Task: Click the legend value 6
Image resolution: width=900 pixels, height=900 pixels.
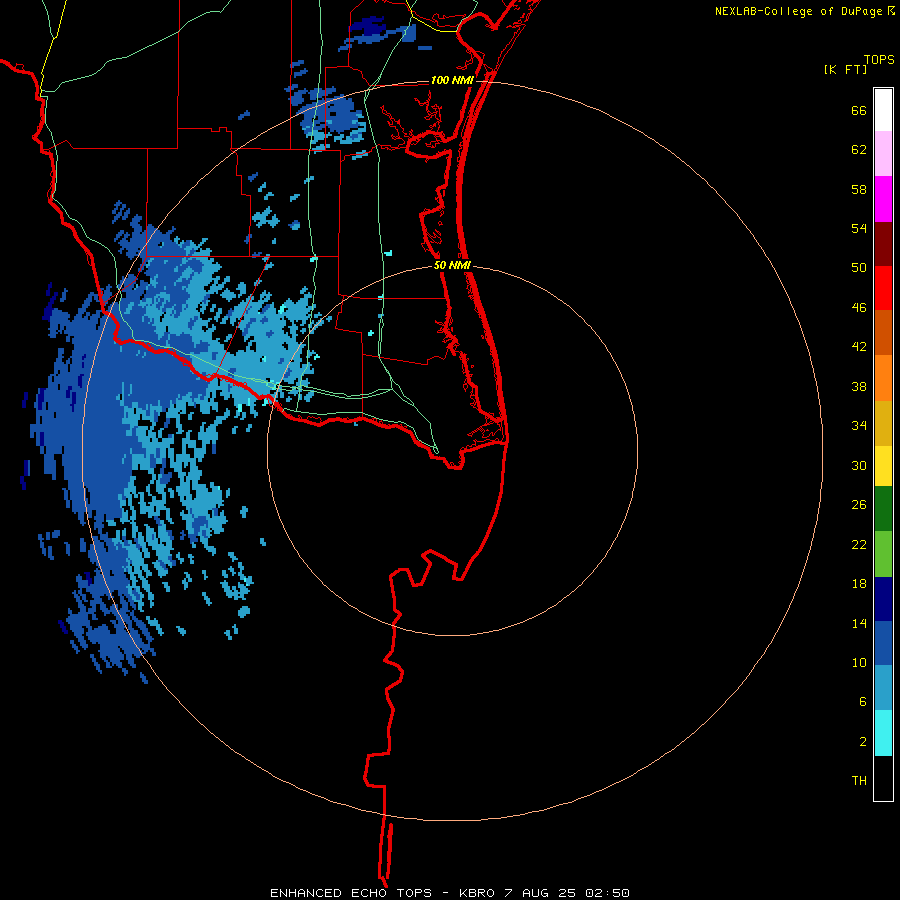Action: click(x=863, y=701)
